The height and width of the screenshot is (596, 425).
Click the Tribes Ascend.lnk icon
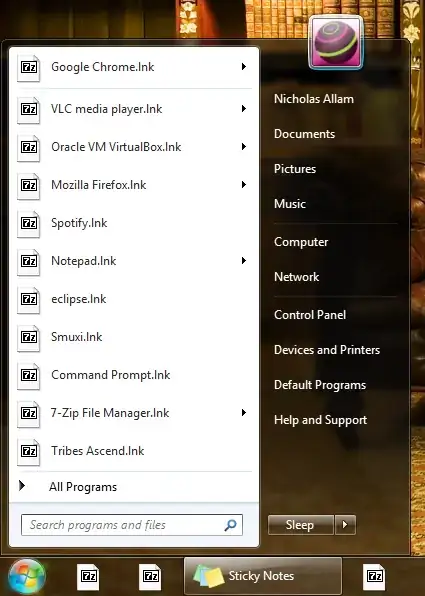click(x=29, y=452)
